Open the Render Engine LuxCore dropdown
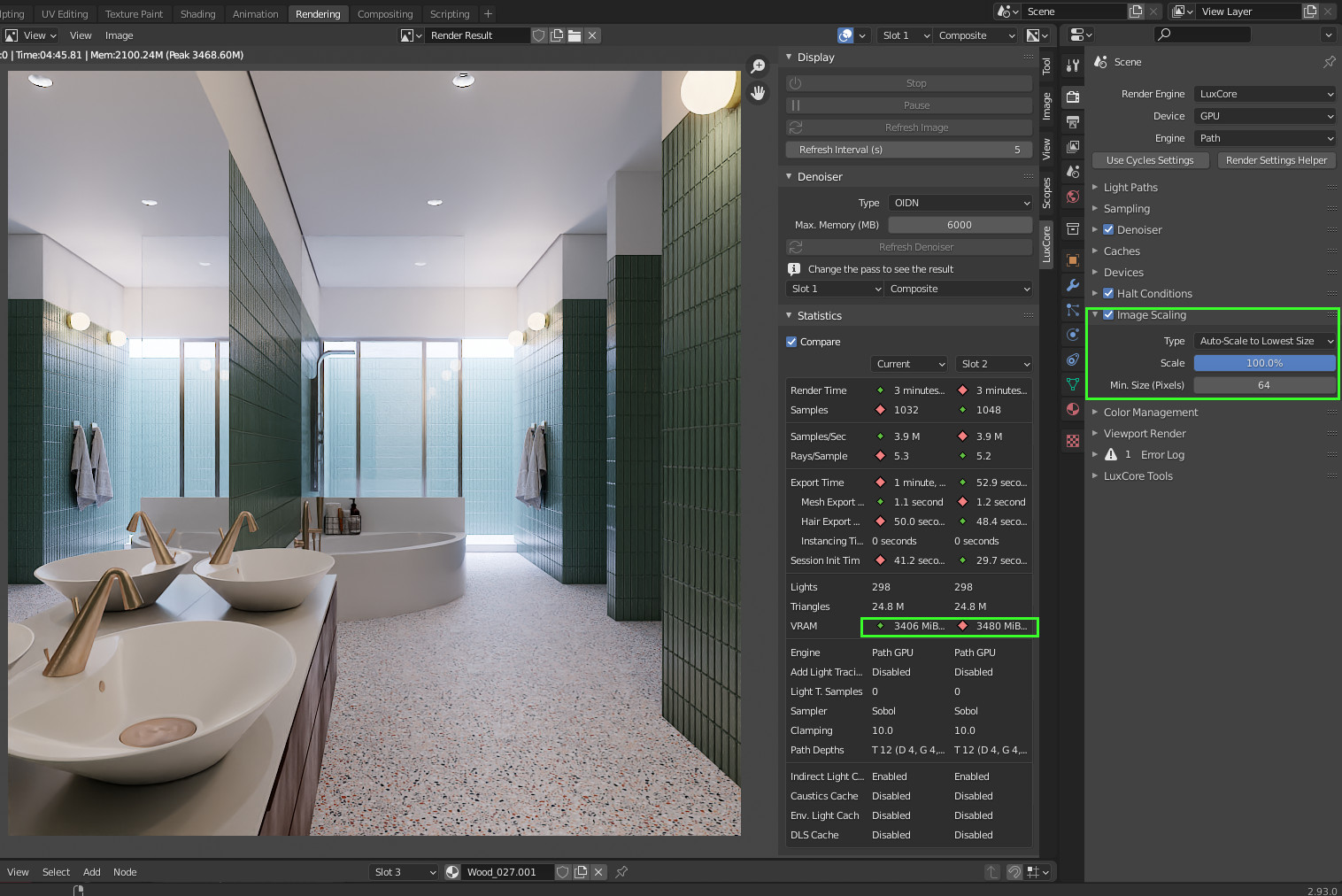 pyautogui.click(x=1265, y=94)
